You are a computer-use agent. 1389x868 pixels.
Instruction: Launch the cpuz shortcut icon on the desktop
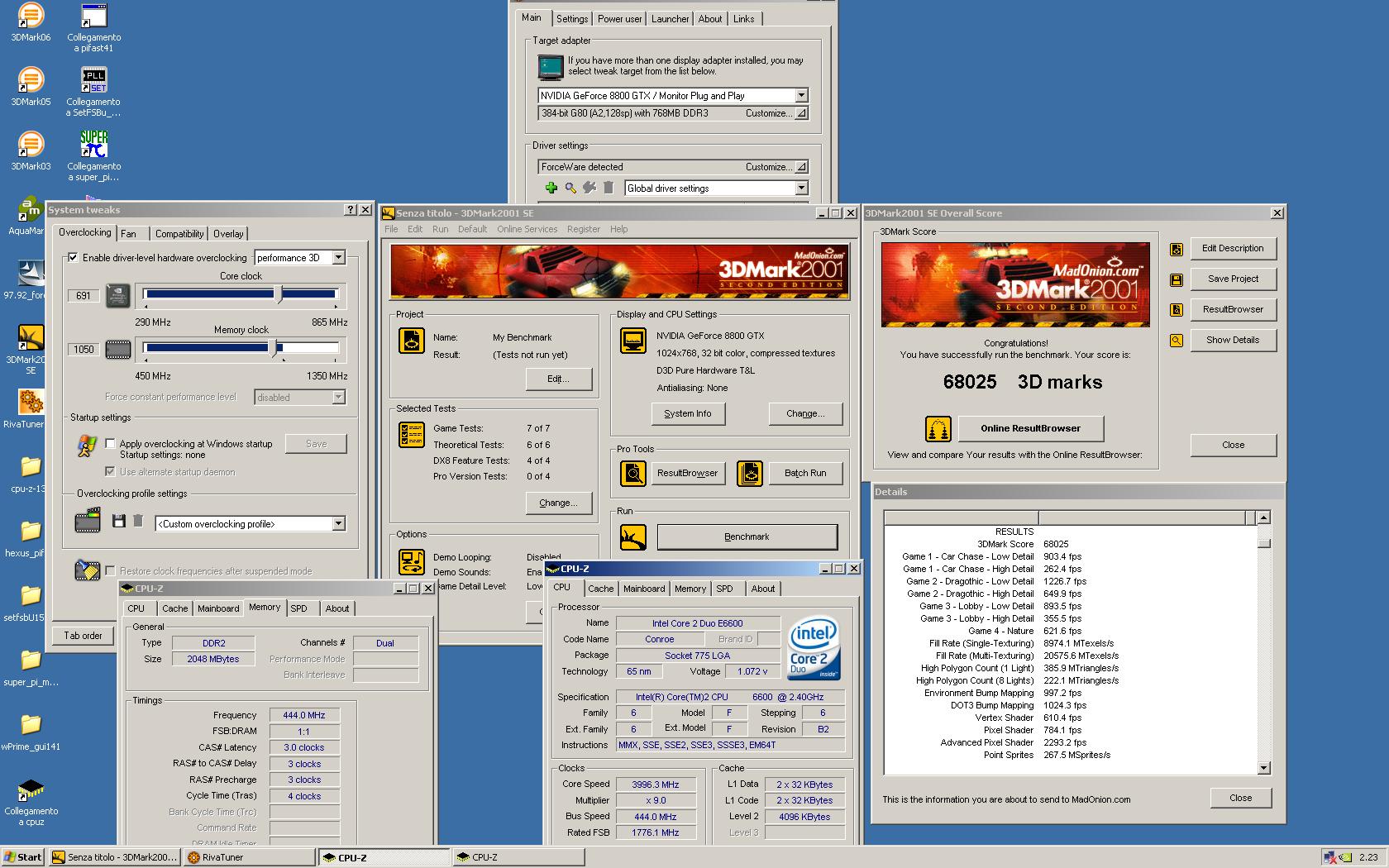[x=31, y=789]
